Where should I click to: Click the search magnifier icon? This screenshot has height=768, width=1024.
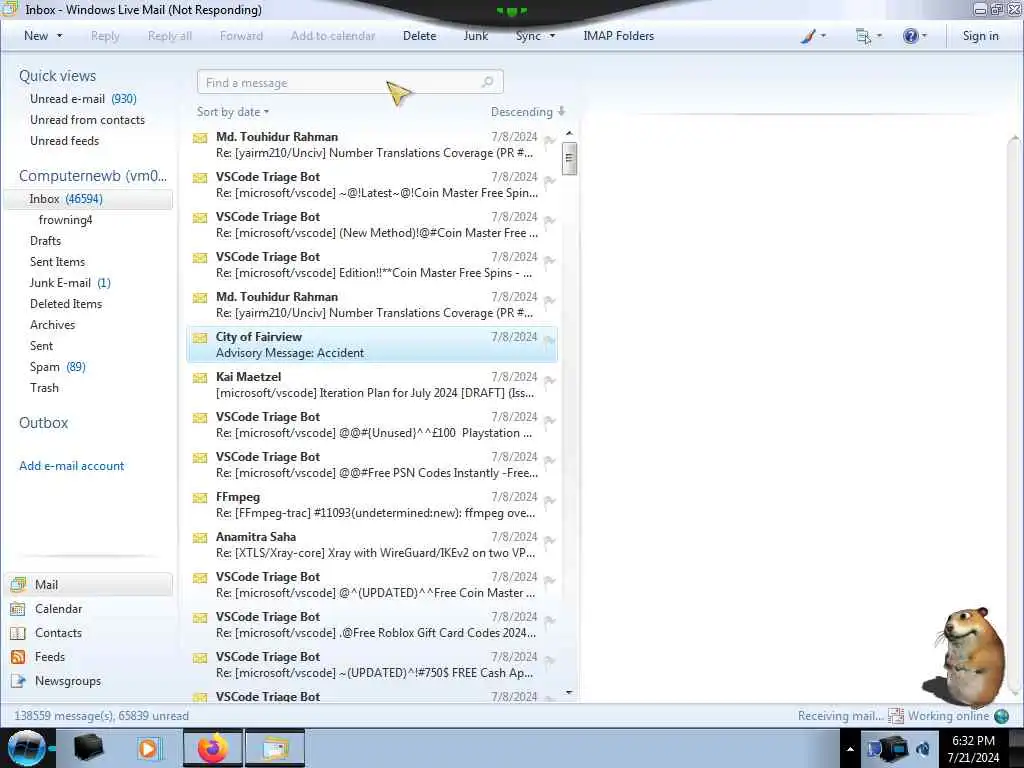tap(487, 82)
